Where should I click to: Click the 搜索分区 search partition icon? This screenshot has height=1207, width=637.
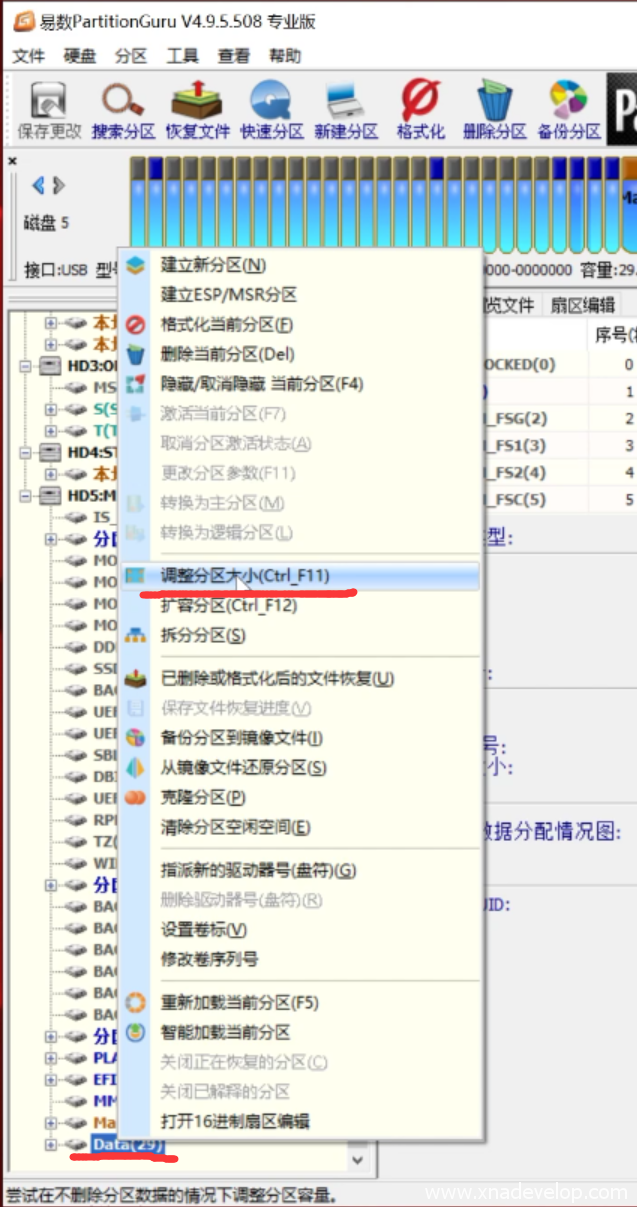tap(123, 110)
